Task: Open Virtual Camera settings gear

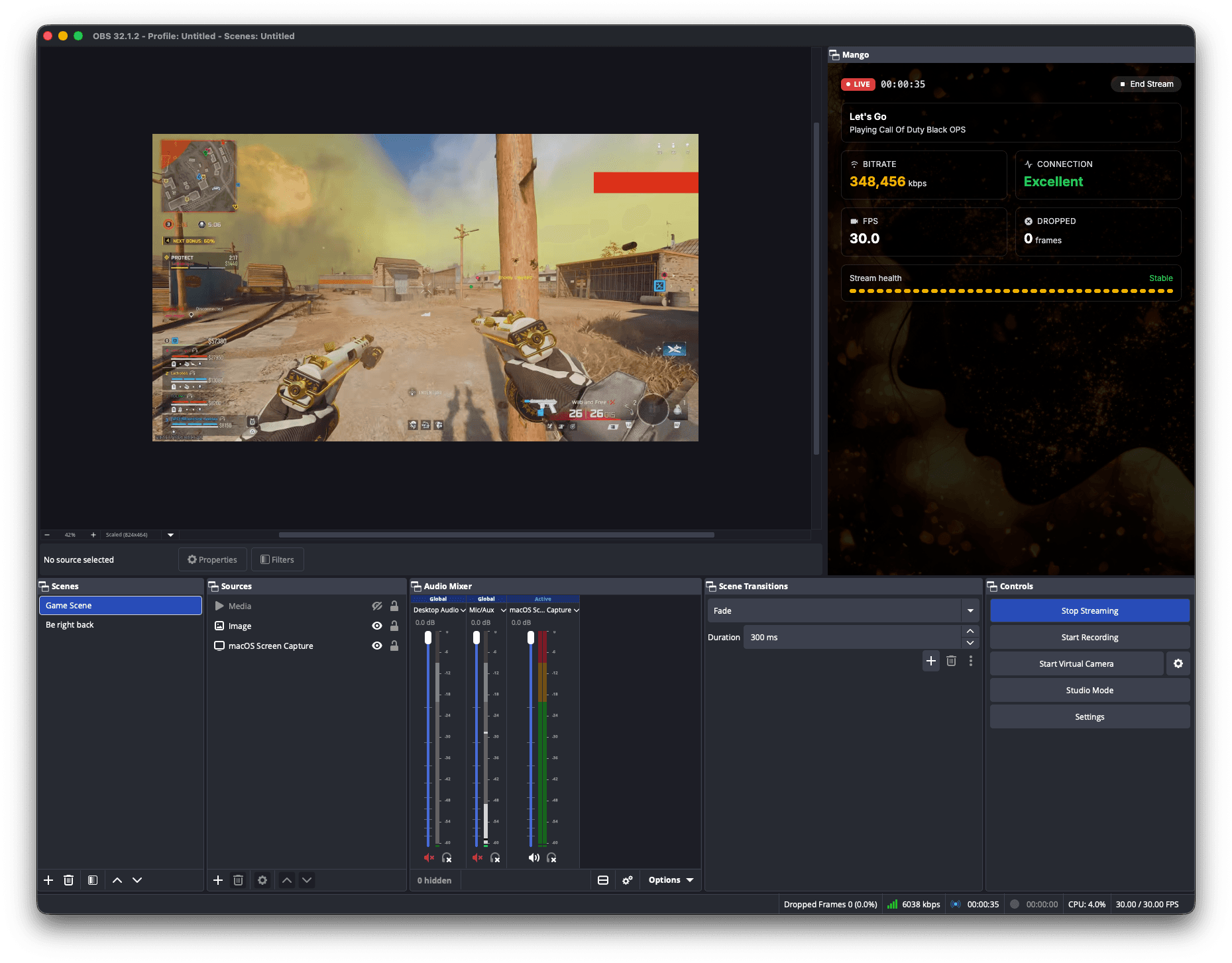Action: click(x=1178, y=663)
